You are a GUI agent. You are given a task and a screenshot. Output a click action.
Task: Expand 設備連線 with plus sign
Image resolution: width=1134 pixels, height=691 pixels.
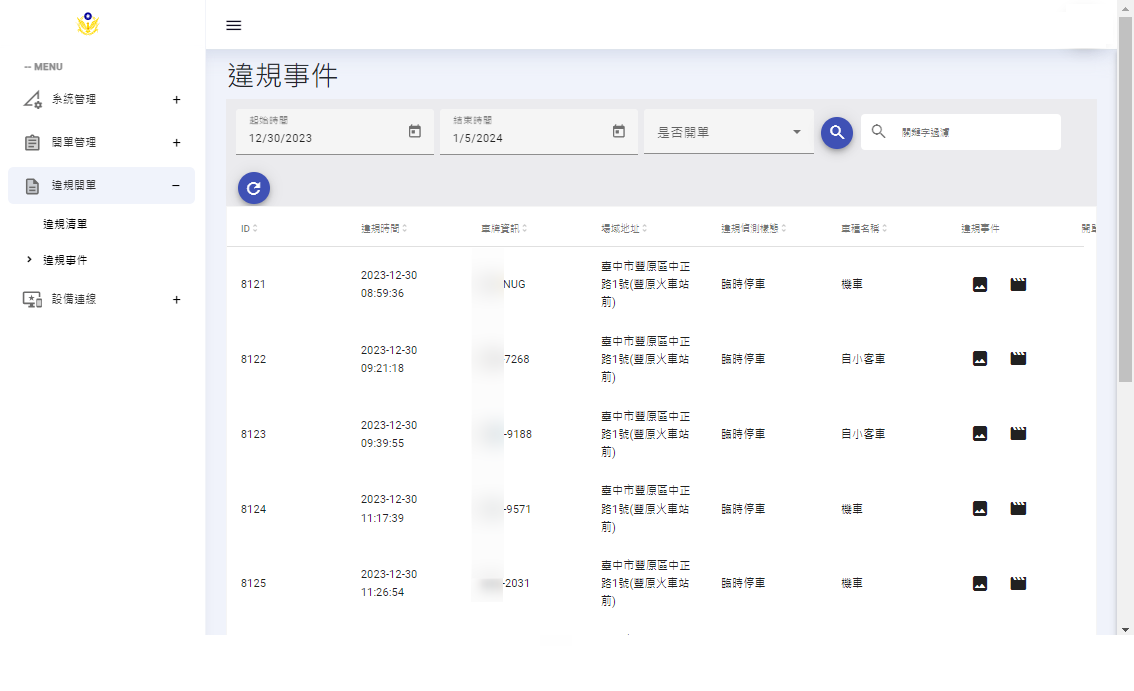click(x=176, y=300)
